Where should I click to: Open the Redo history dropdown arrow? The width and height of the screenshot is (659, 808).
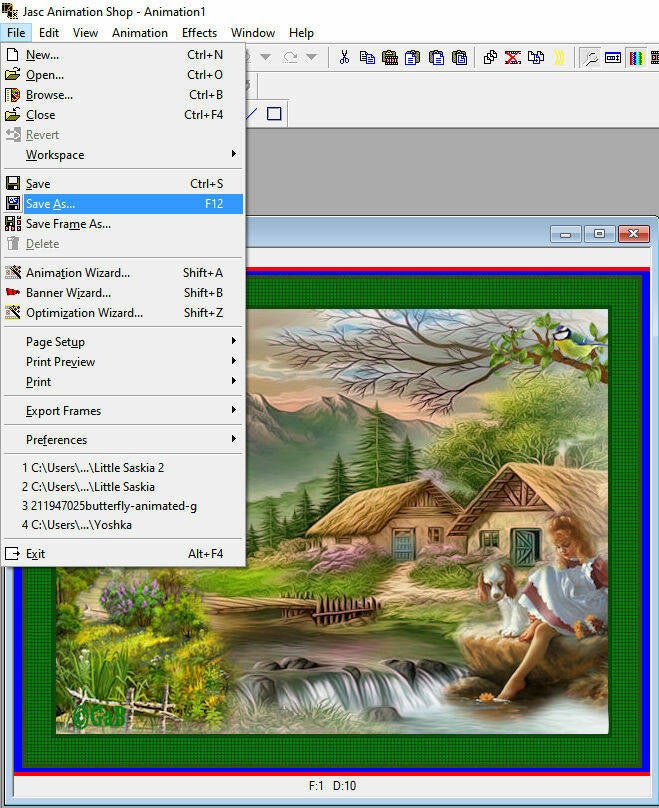(311, 57)
